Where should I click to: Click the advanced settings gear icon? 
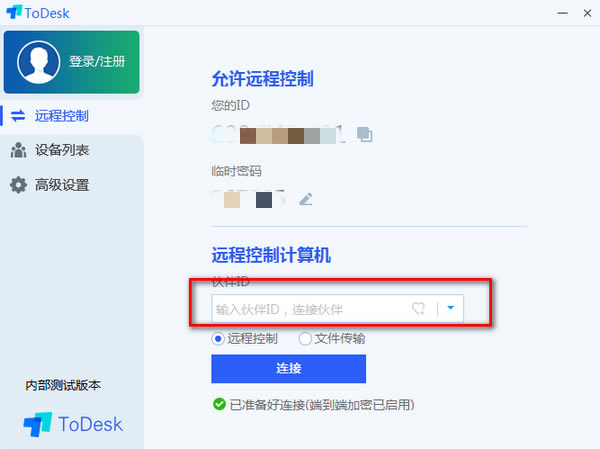pos(18,185)
